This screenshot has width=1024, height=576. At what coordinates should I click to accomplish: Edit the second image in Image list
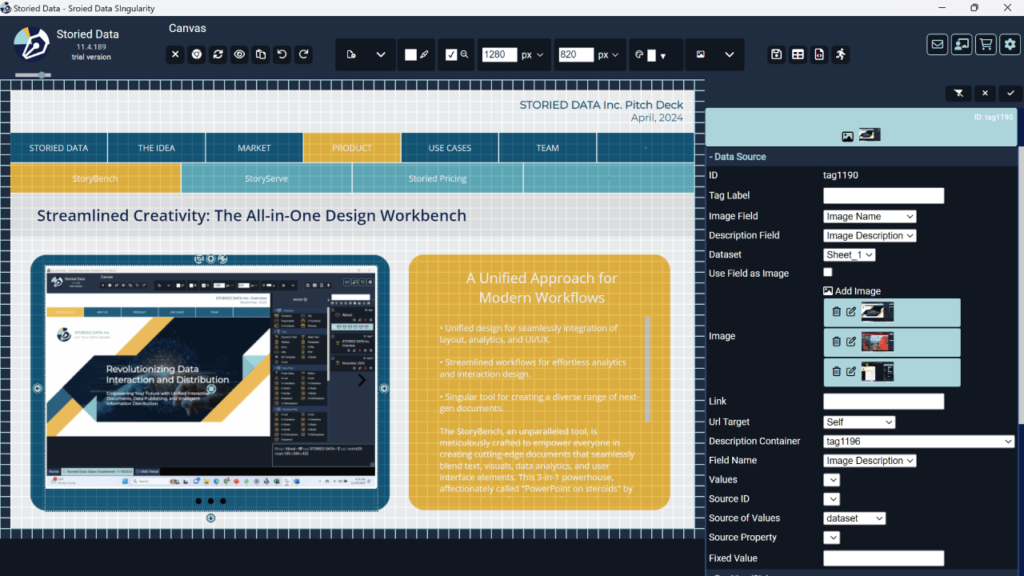[x=851, y=342]
